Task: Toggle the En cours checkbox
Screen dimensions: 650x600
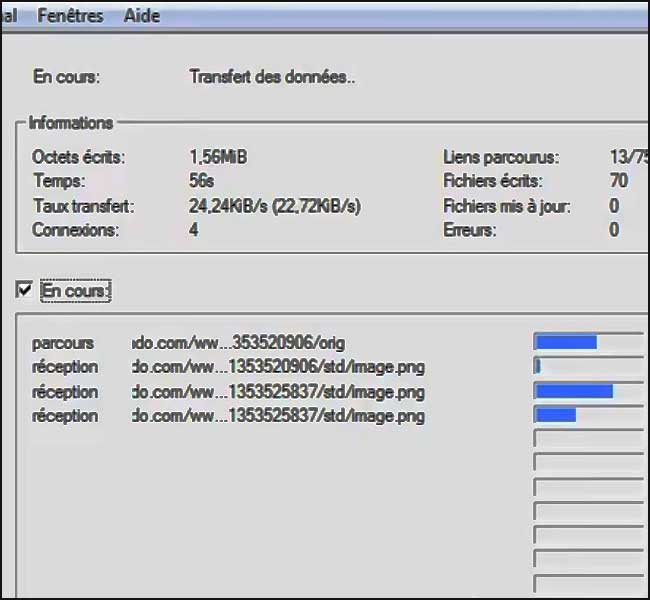Action: tap(24, 289)
